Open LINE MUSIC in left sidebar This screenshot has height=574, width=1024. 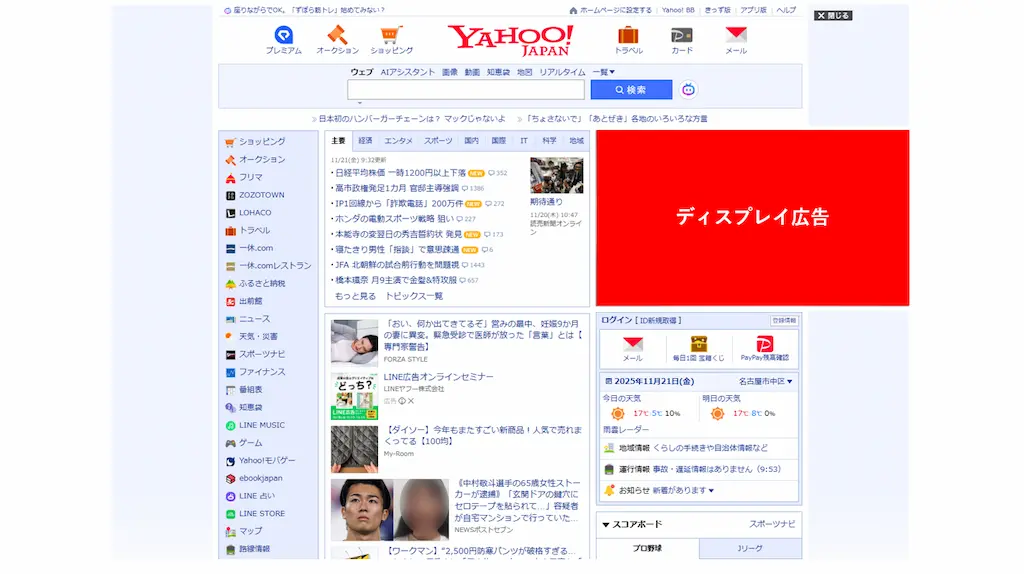pos(261,425)
